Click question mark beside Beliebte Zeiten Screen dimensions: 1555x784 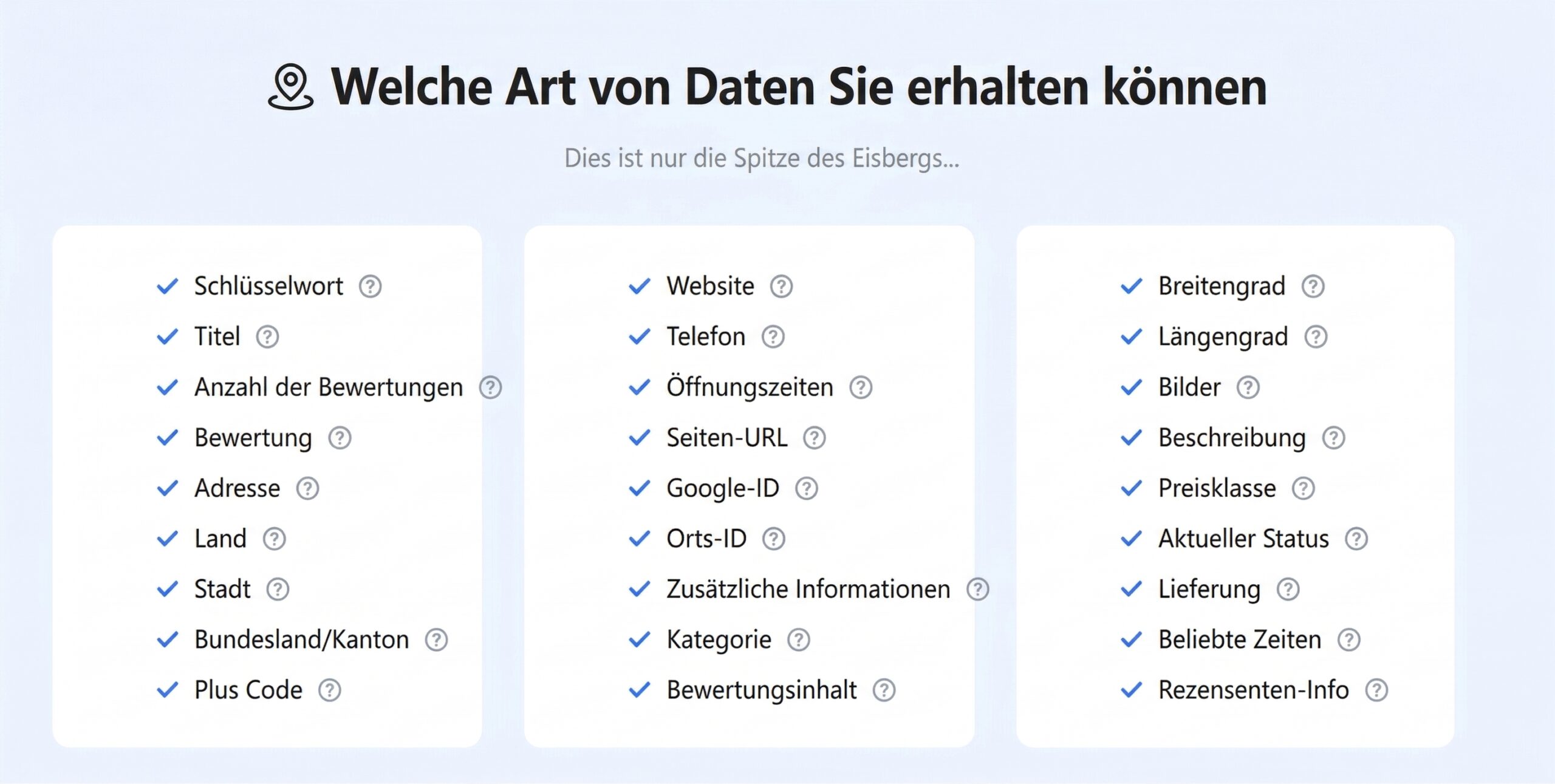click(x=1349, y=639)
